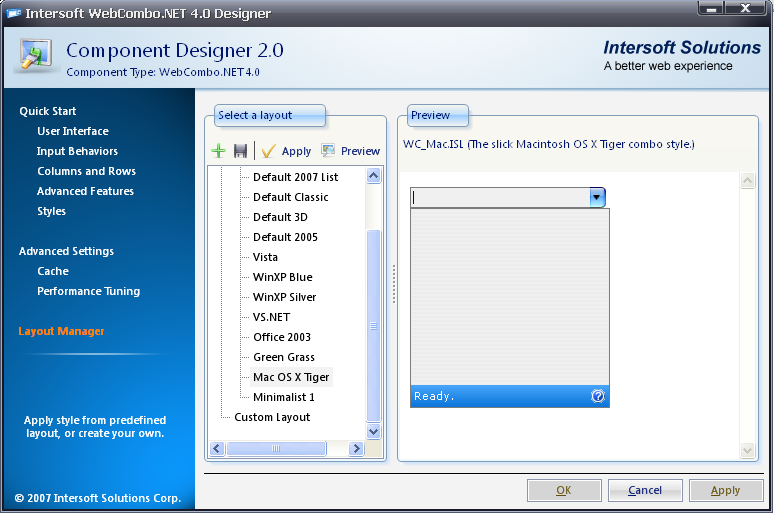Click layout list scroll up arrow
Image resolution: width=774 pixels, height=514 pixels.
374,176
